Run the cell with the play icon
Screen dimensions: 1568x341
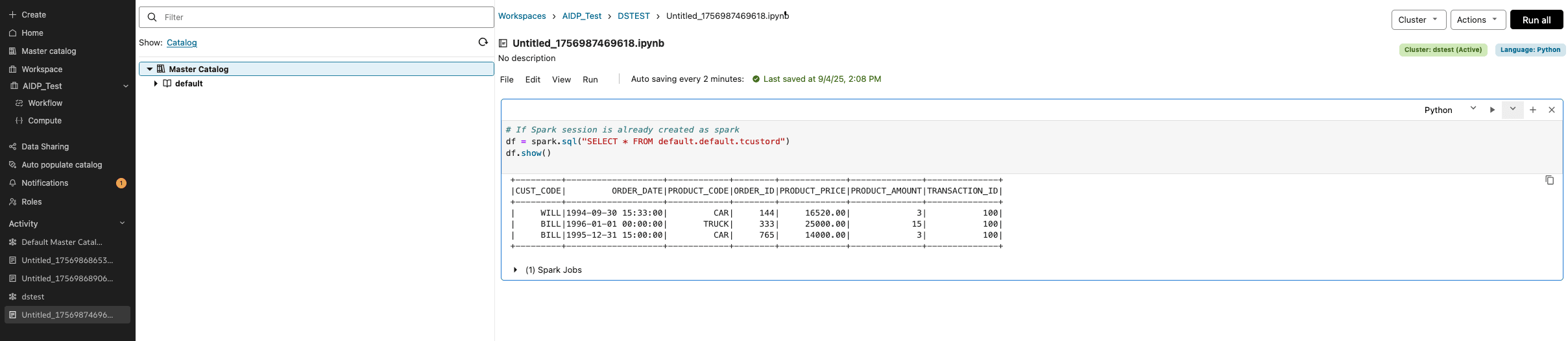tap(1492, 110)
